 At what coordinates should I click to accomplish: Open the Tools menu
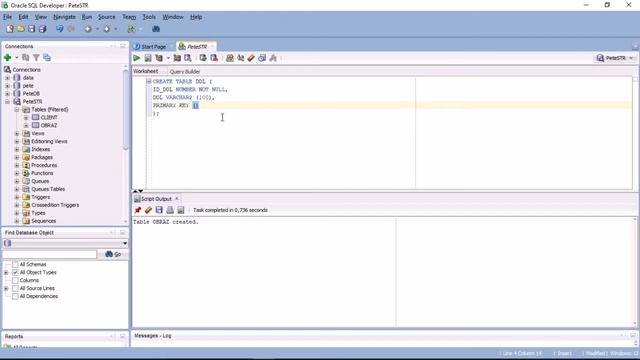click(149, 17)
